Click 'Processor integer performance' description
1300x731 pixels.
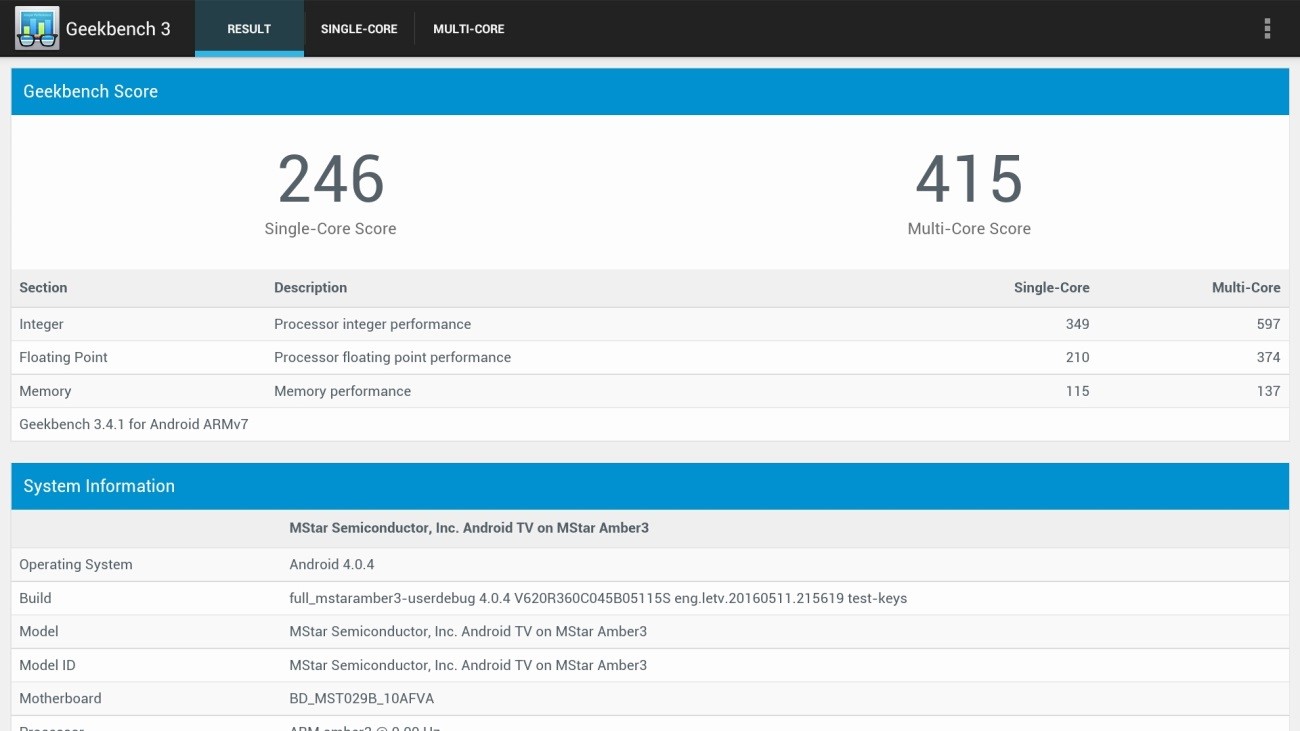[x=372, y=324]
